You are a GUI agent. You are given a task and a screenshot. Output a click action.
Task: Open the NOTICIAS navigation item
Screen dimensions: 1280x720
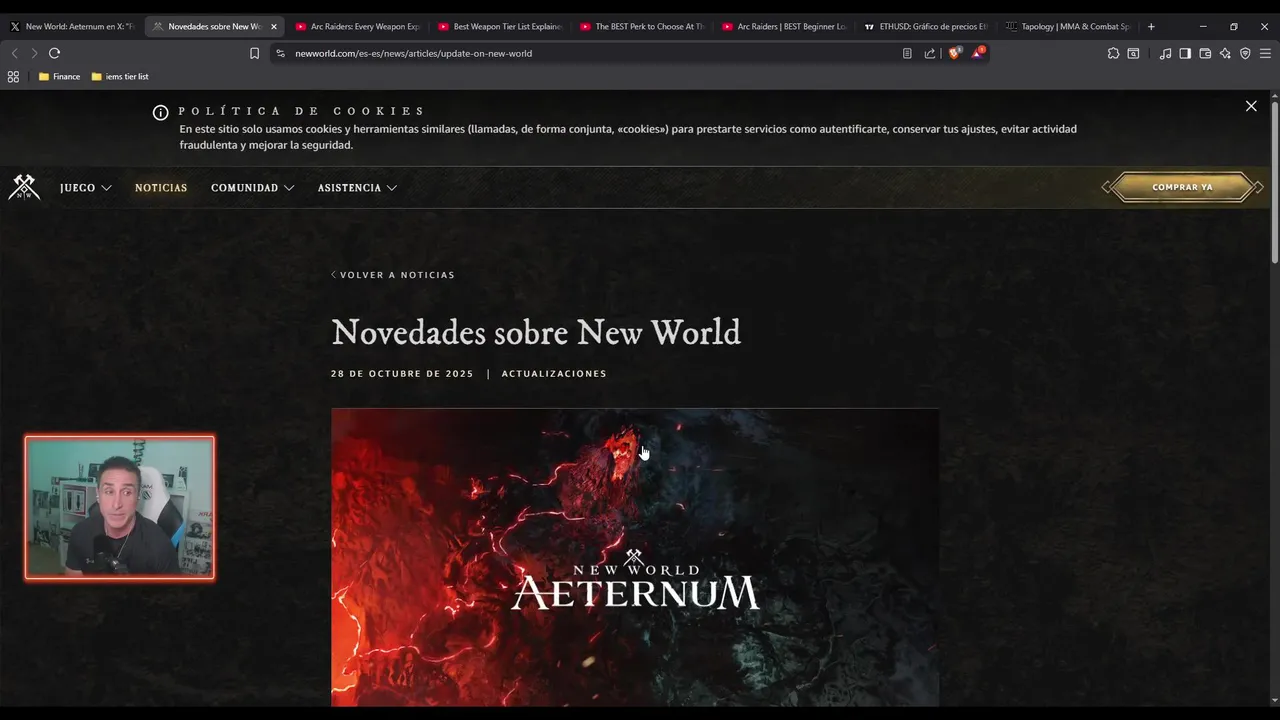click(161, 188)
